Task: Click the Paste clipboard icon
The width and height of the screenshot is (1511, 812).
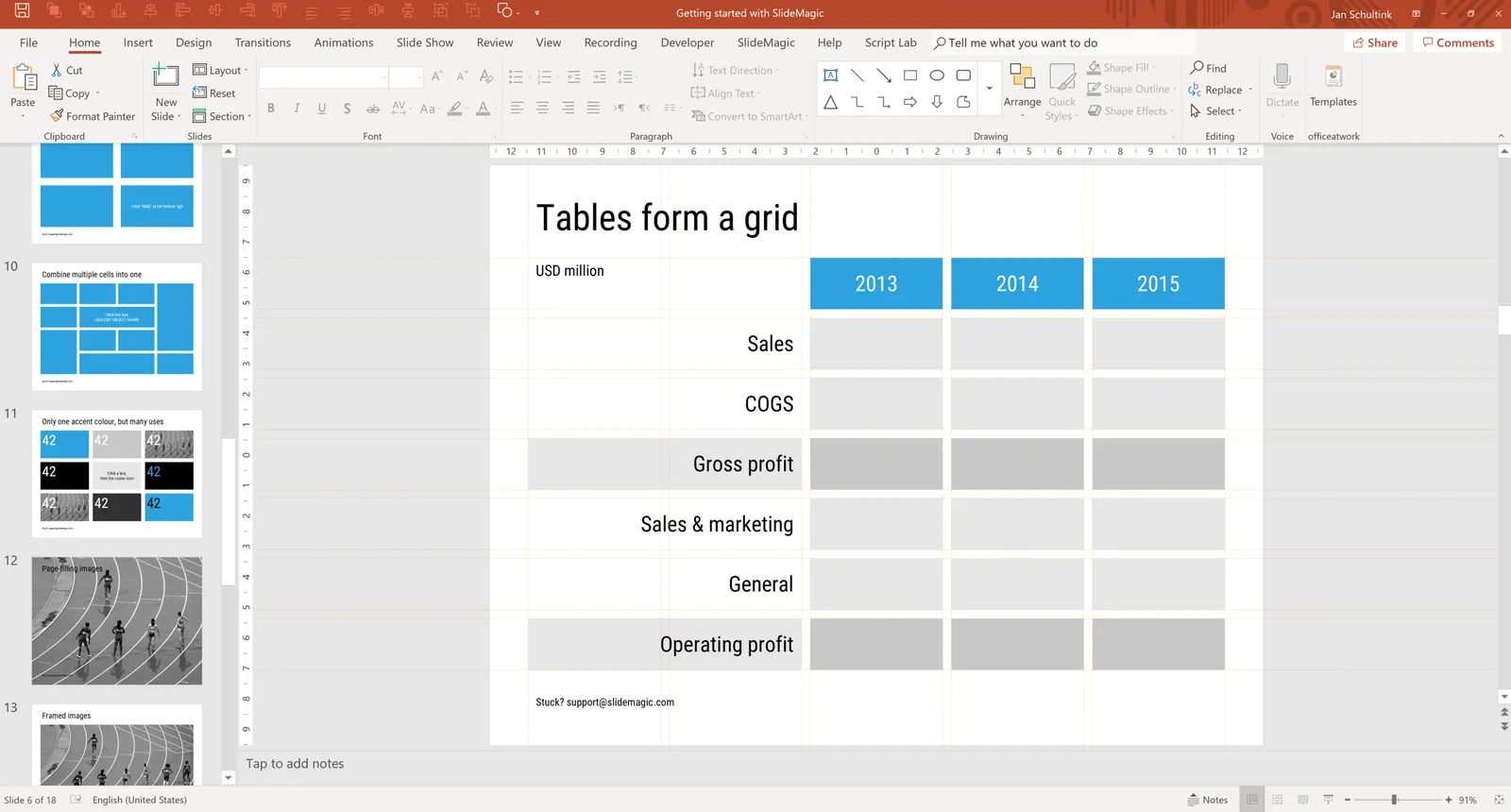Action: click(x=24, y=79)
